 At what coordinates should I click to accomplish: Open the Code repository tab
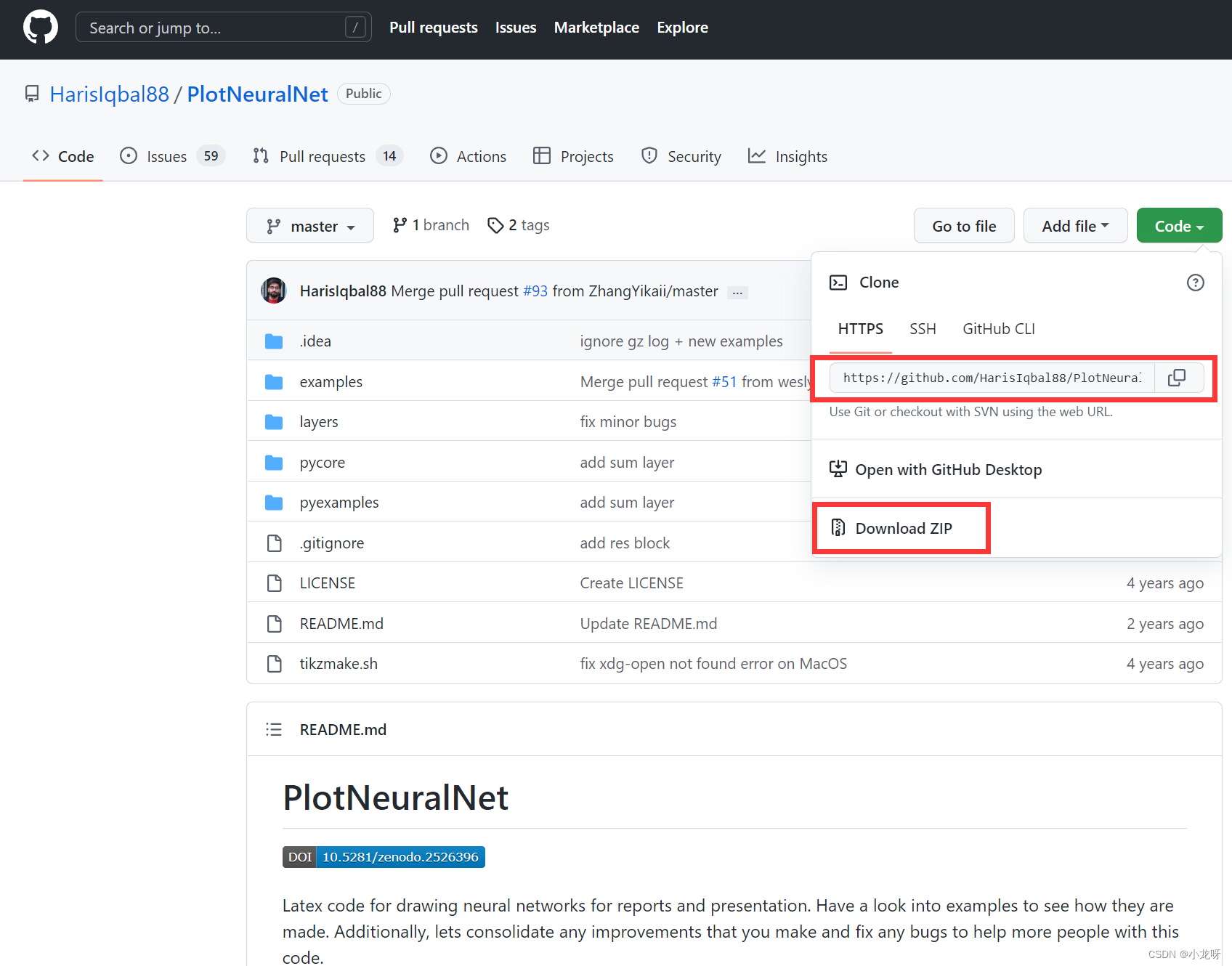click(x=63, y=156)
